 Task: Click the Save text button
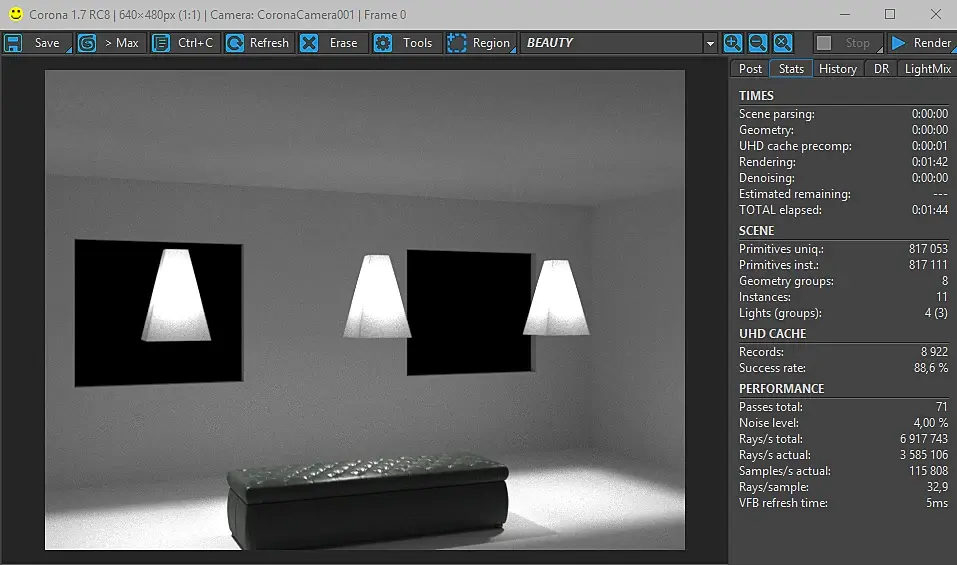[x=47, y=43]
